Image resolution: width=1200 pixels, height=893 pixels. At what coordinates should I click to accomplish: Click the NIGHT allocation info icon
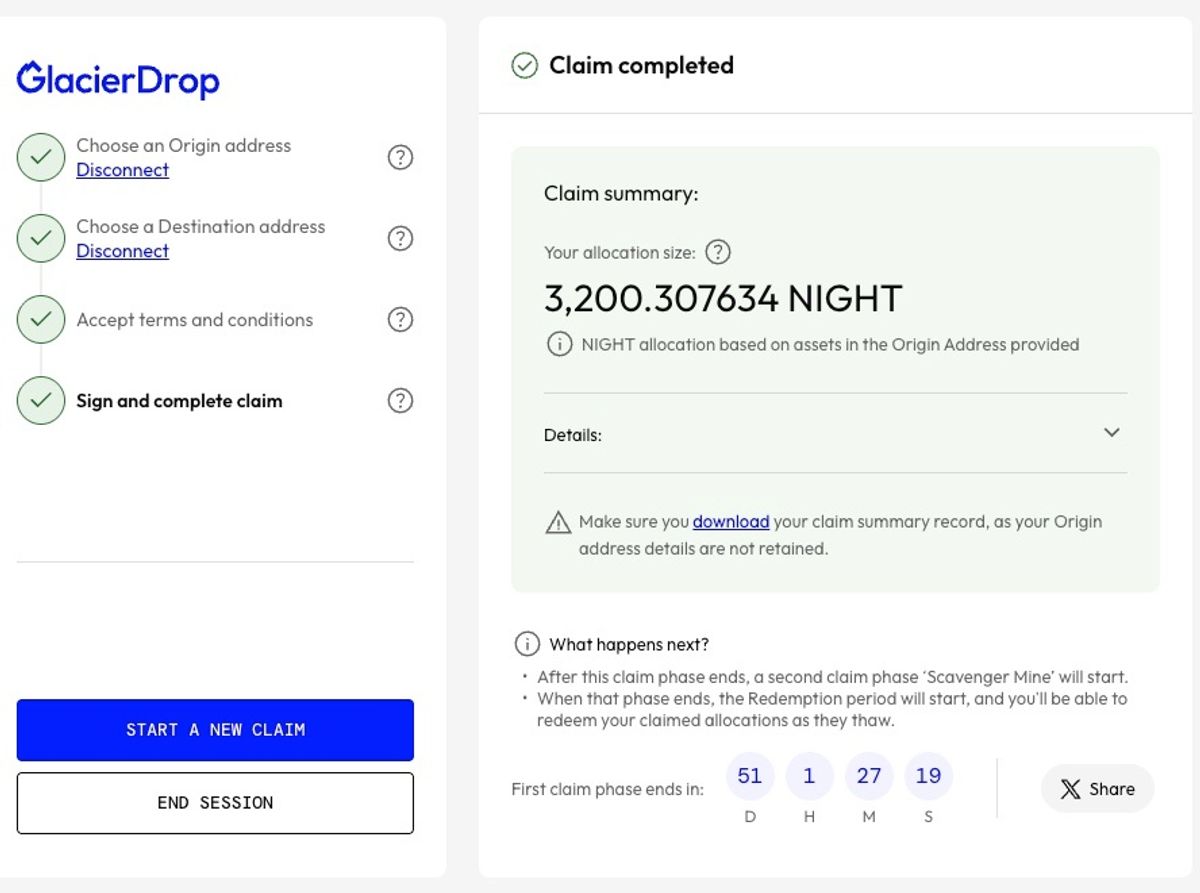tap(559, 344)
